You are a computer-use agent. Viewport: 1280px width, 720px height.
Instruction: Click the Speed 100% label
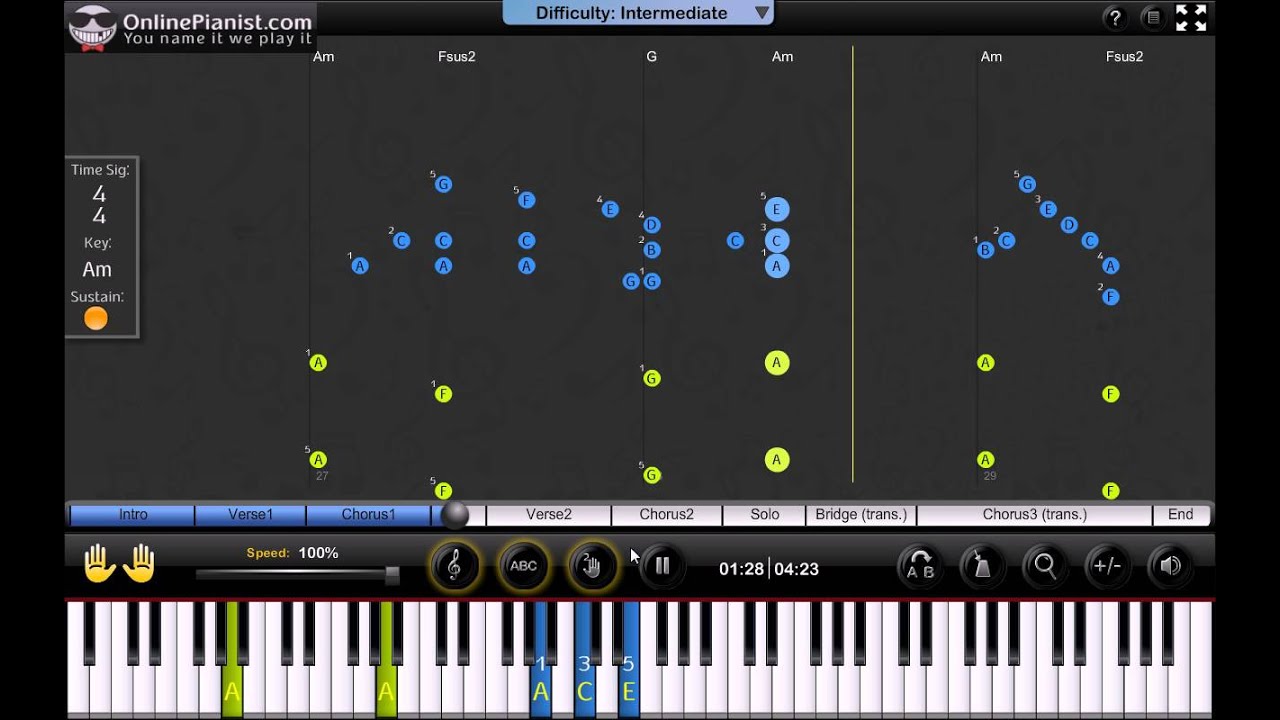tap(293, 553)
